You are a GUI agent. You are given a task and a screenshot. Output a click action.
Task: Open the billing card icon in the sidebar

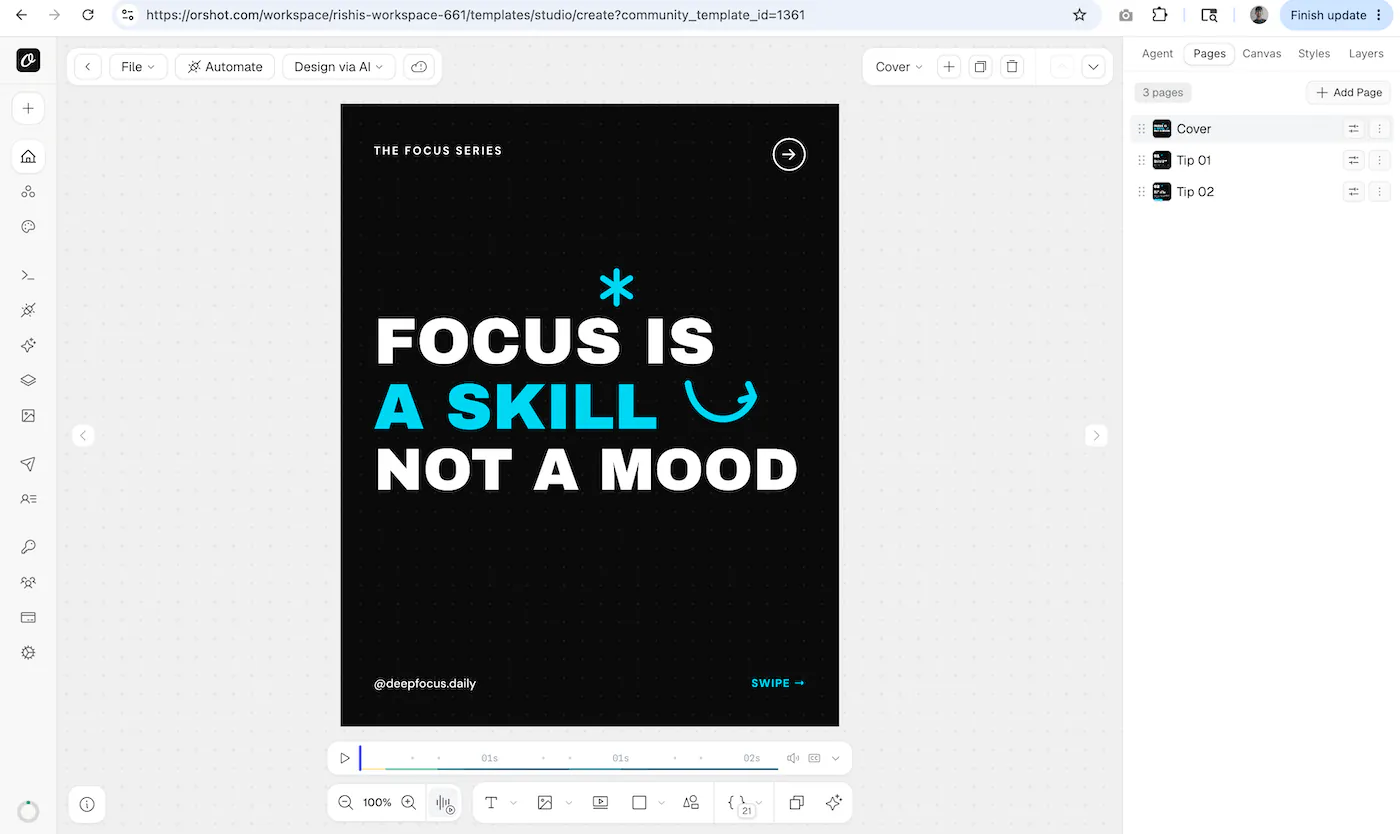click(x=28, y=617)
